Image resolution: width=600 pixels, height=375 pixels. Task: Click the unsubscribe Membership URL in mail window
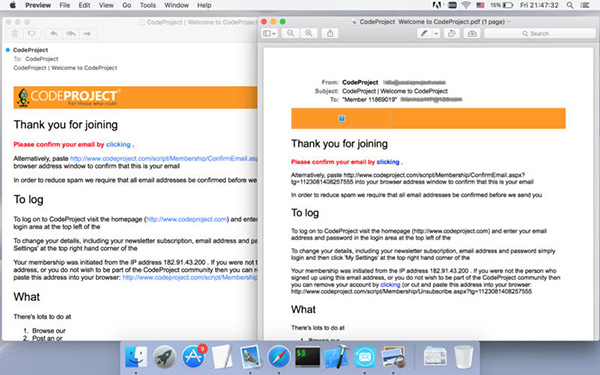190,277
